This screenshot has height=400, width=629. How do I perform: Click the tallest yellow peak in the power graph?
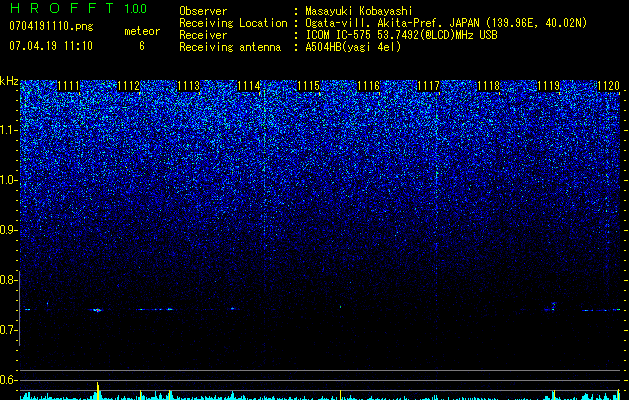click(97, 391)
